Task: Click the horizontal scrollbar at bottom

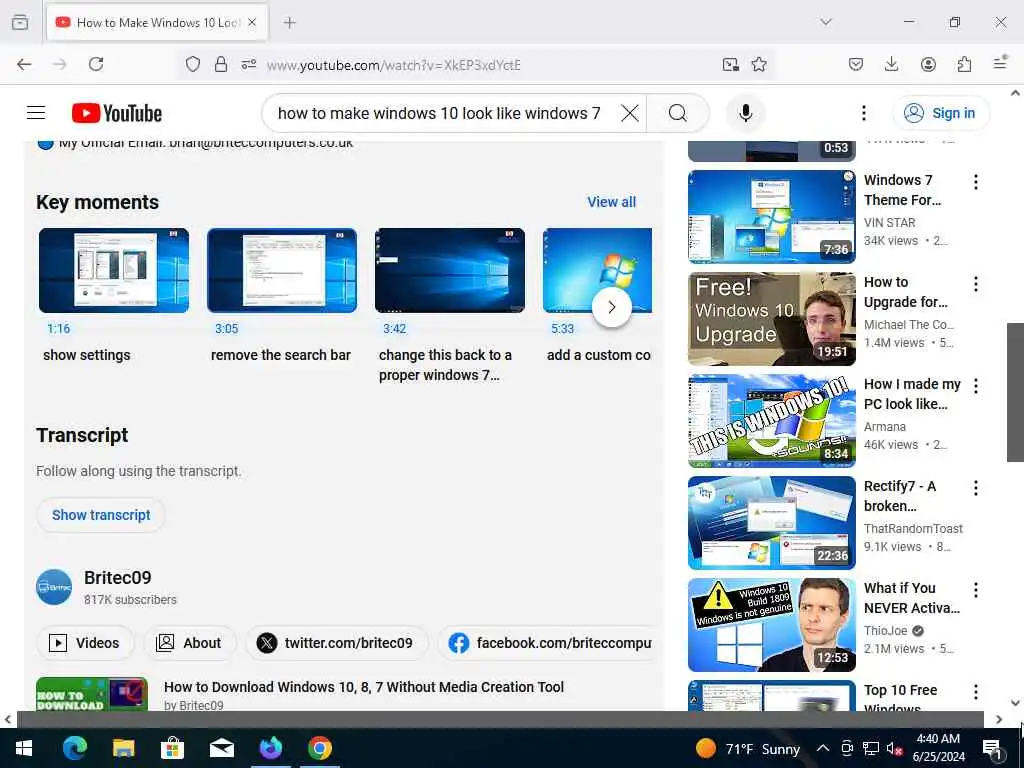Action: [x=500, y=719]
